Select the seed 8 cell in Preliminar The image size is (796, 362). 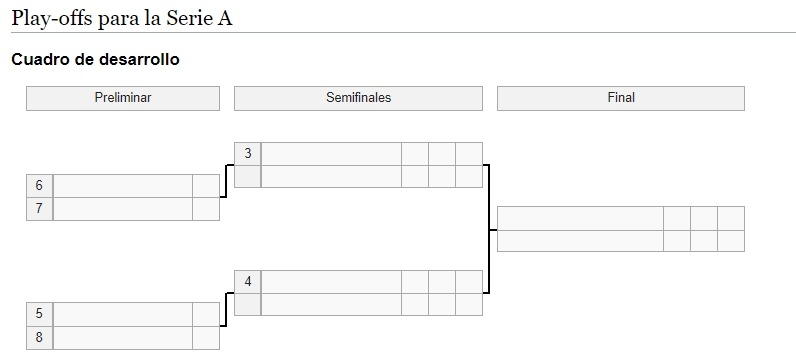tap(40, 338)
